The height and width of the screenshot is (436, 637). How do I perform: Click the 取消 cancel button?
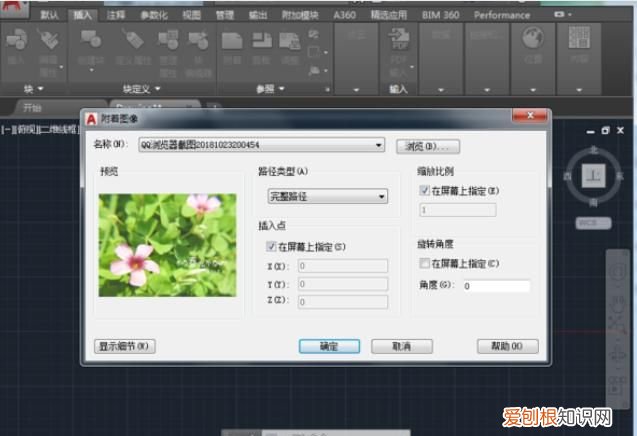pos(401,346)
